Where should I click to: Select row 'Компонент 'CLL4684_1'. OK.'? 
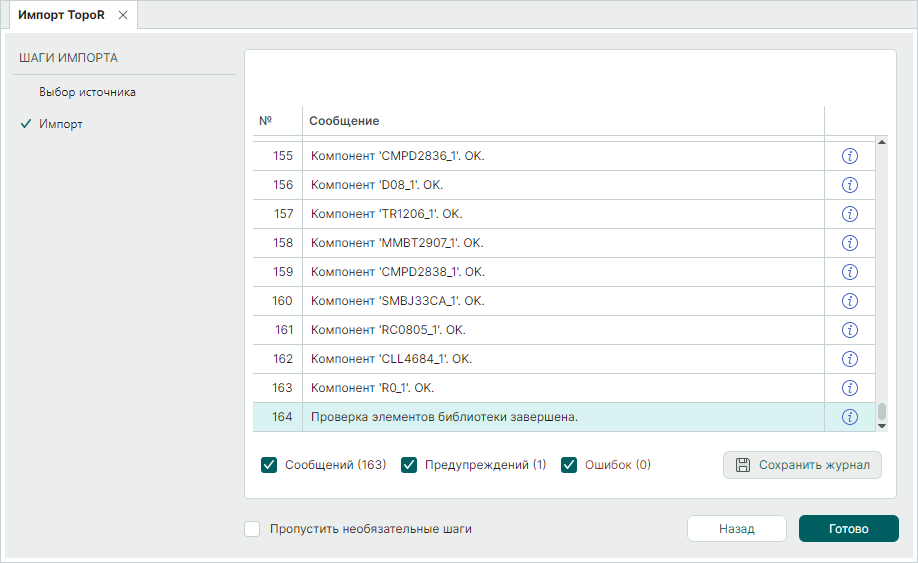pyautogui.click(x=564, y=359)
